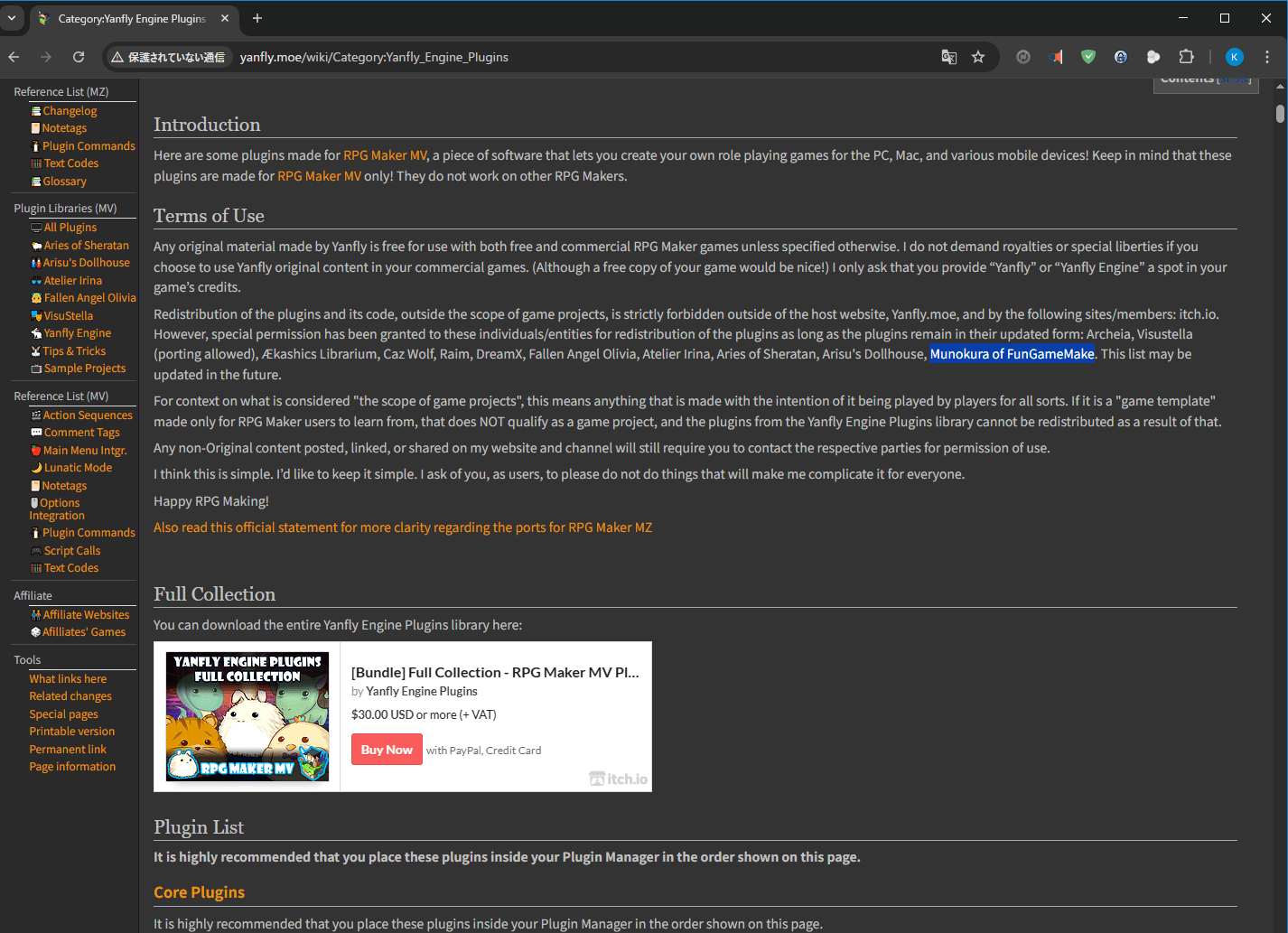This screenshot has width=1288, height=933.
Task: Open Affiliates' Games in the sidebar
Action: 83,632
